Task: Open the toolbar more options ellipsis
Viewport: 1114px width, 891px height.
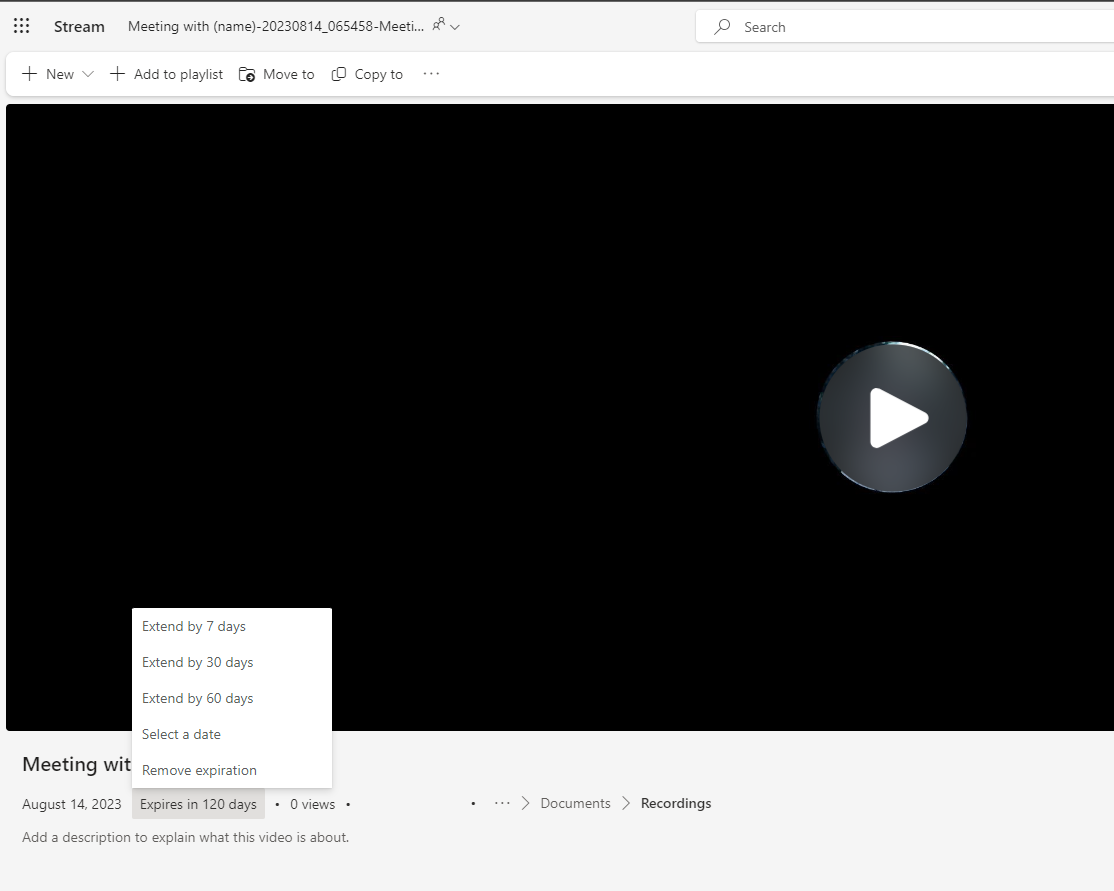Action: click(x=431, y=73)
